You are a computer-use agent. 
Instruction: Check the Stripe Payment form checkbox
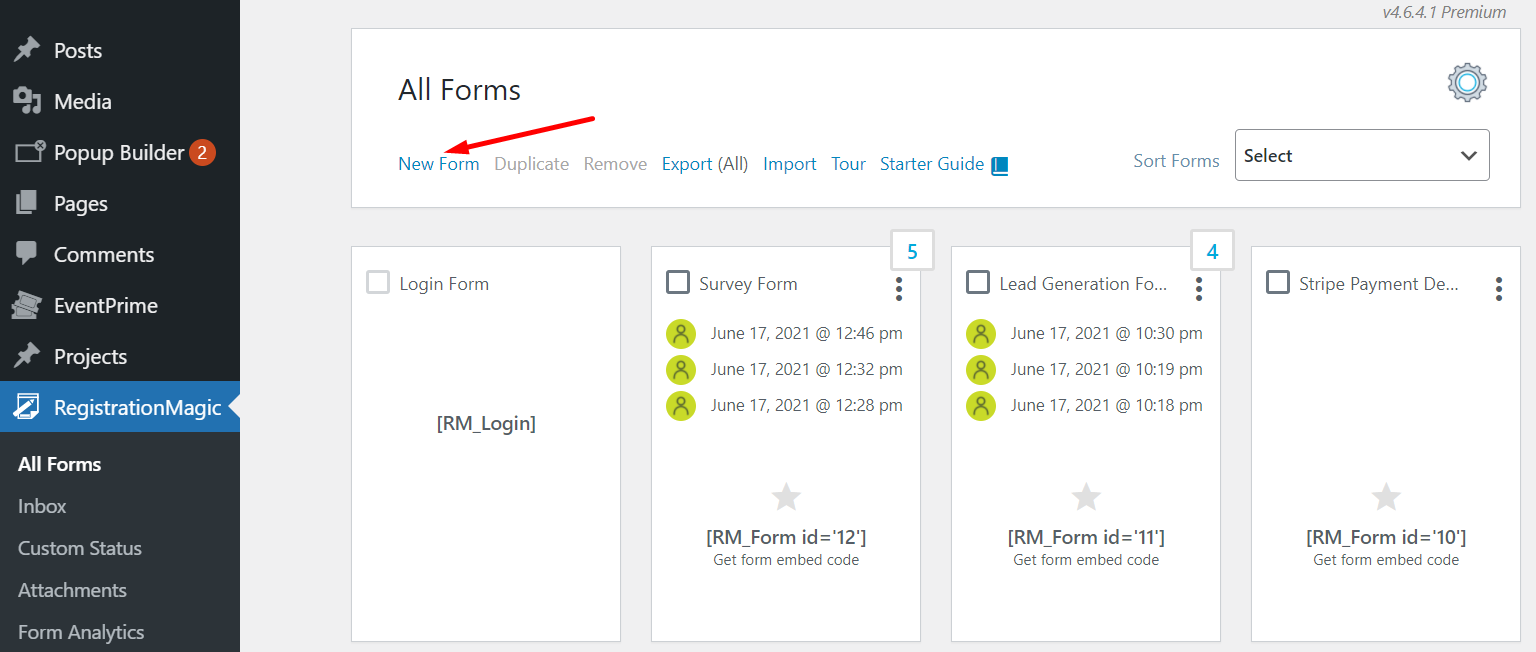pos(1277,282)
